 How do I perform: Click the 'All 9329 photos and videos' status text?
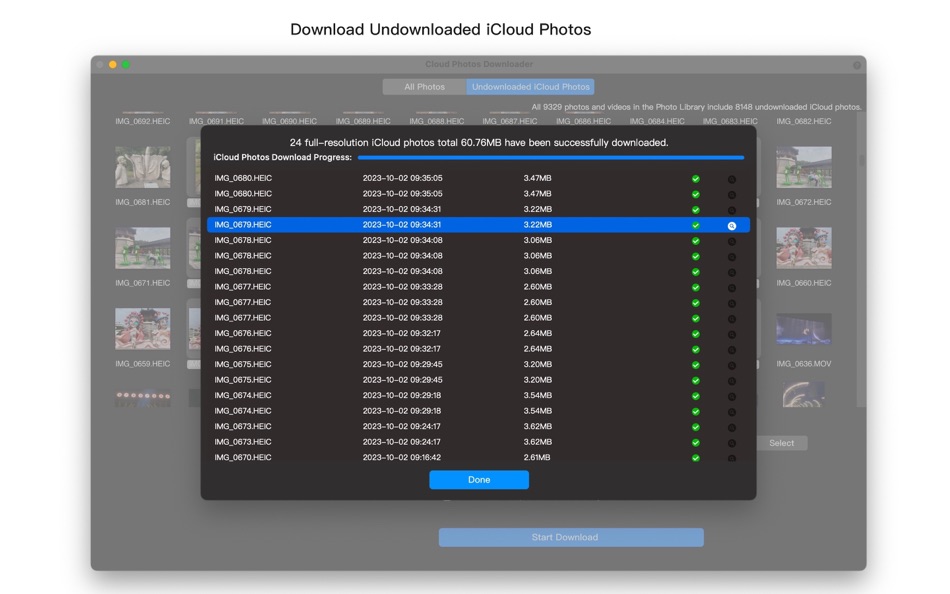click(696, 107)
